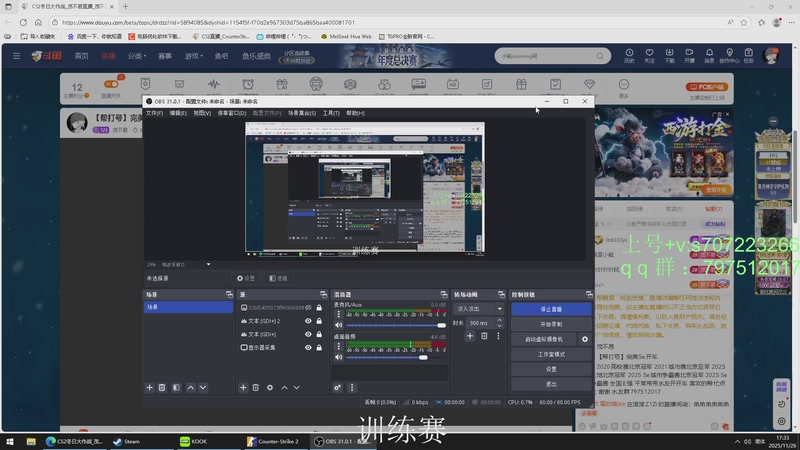Mute the Mic/Aux speaker icon
The height and width of the screenshot is (450, 800).
point(339,325)
